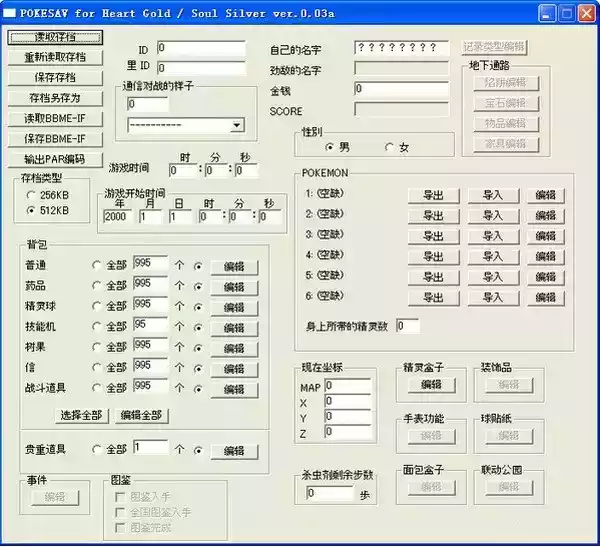Viewport: 600px width, 547px height.
Task: Focus the ID input field
Action: tap(201, 48)
